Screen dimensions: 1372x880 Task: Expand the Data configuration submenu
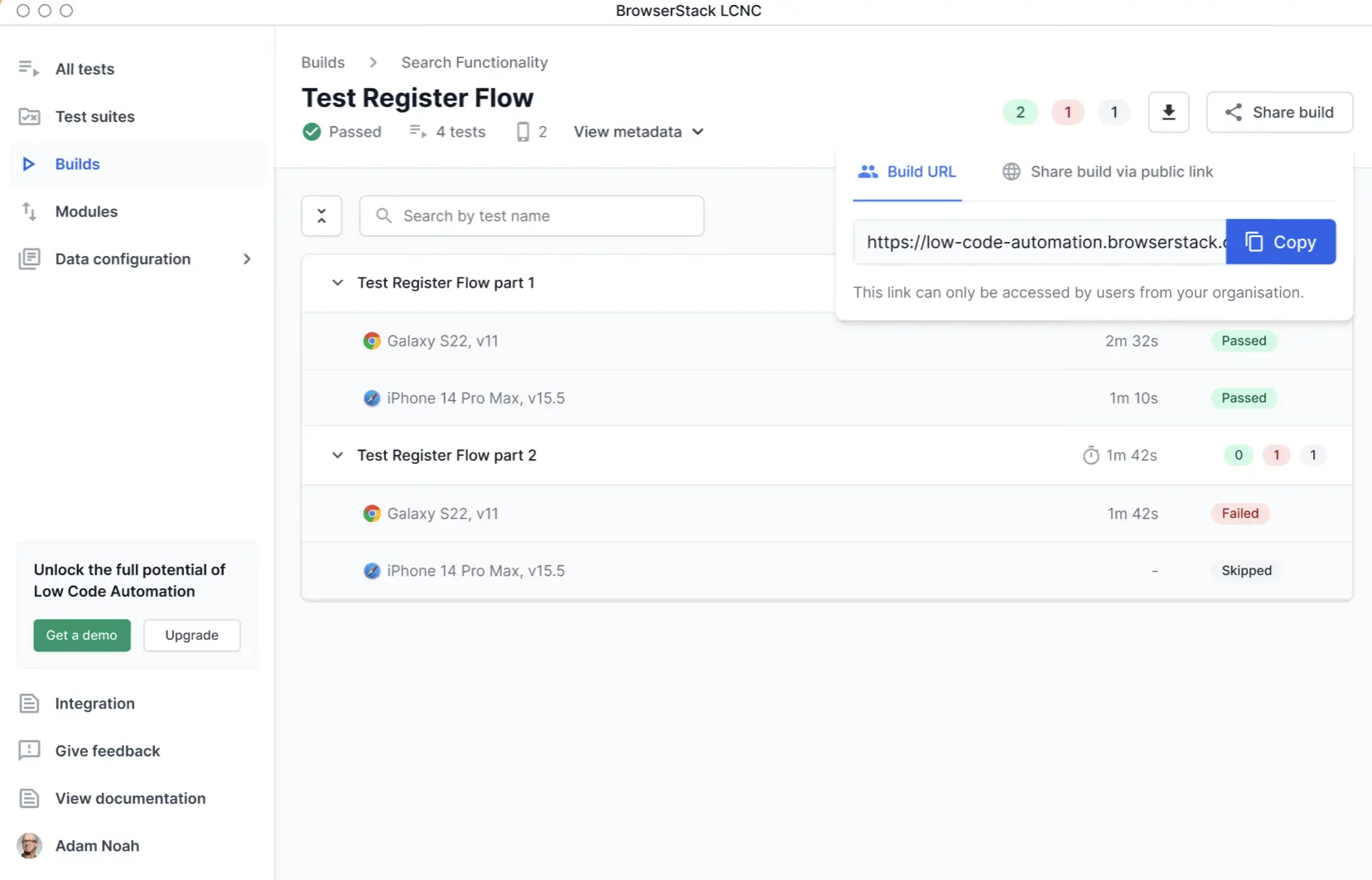coord(246,259)
